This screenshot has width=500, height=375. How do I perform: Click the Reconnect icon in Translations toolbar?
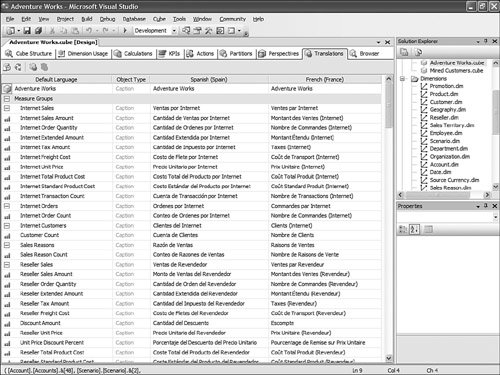[x=18, y=67]
